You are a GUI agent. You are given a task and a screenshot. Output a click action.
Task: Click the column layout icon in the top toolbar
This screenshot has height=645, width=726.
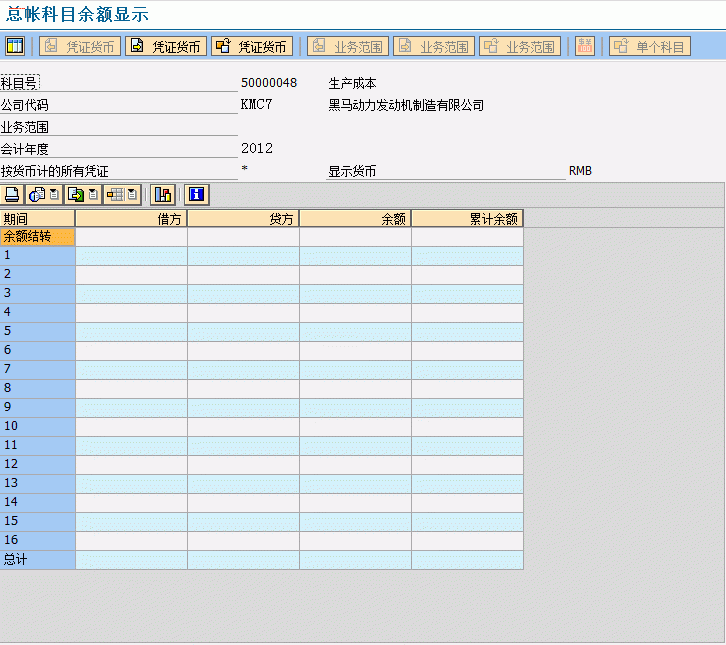click(14, 46)
